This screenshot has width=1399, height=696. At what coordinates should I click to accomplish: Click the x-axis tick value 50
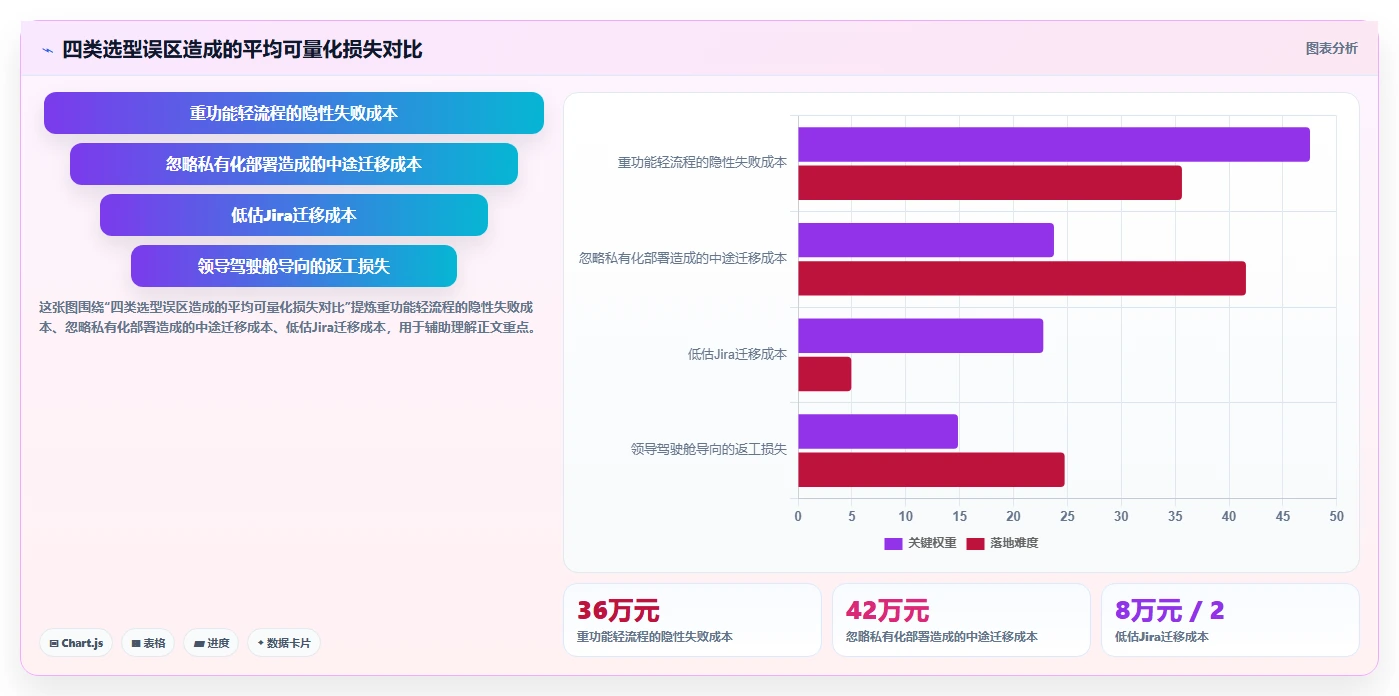point(1336,516)
